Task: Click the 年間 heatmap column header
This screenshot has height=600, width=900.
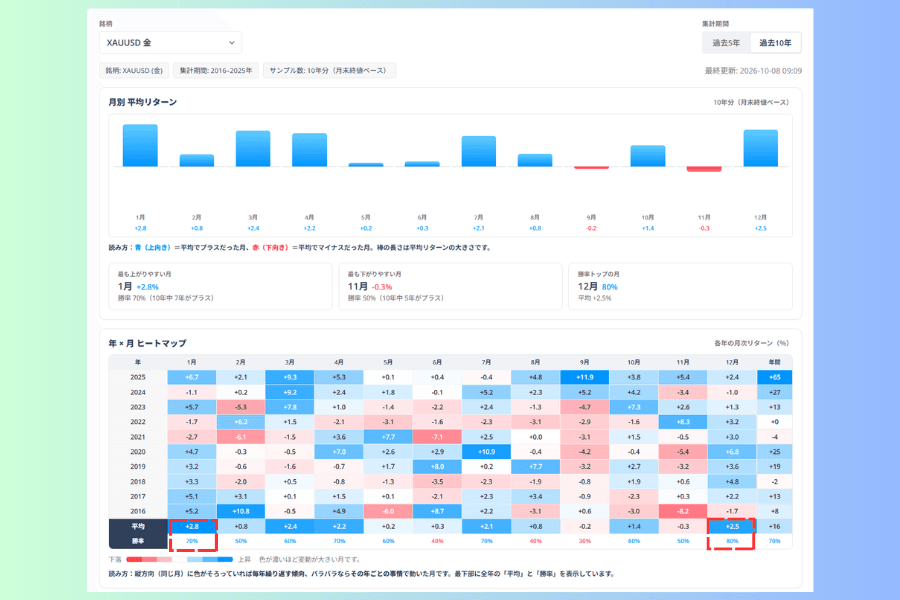Action: coord(775,362)
